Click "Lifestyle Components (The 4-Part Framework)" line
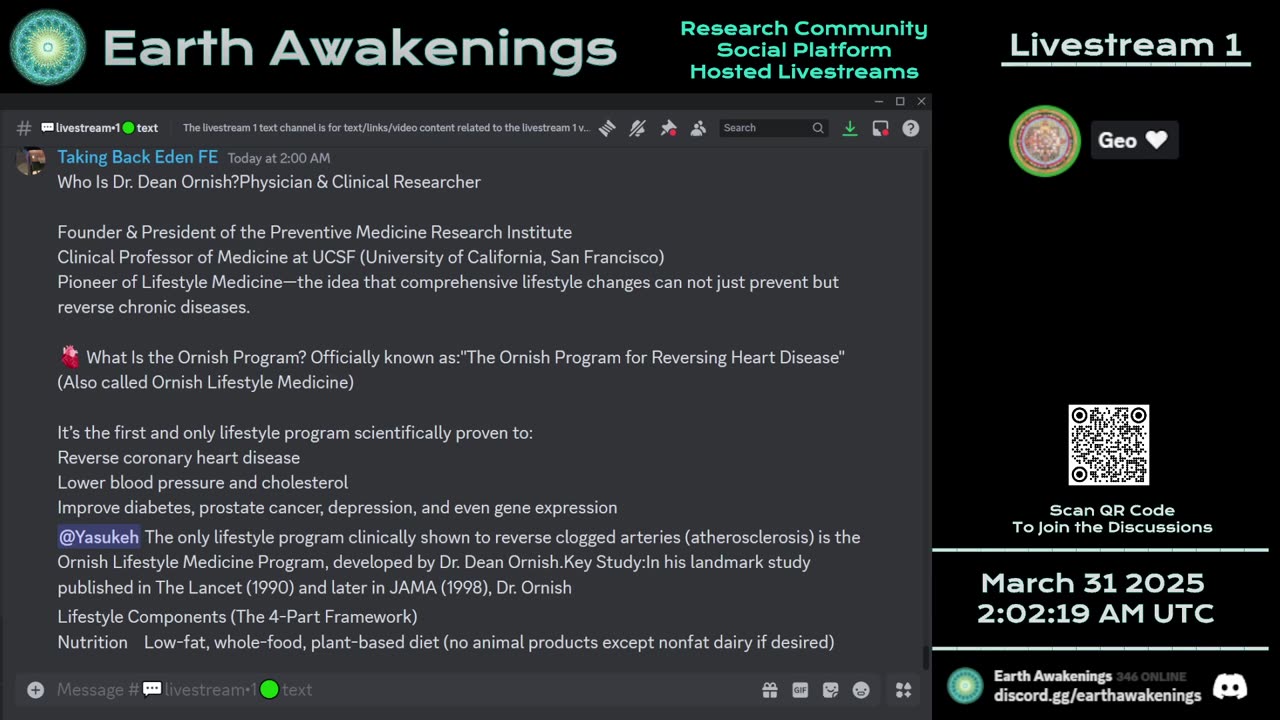The height and width of the screenshot is (720, 1280). pos(237,617)
